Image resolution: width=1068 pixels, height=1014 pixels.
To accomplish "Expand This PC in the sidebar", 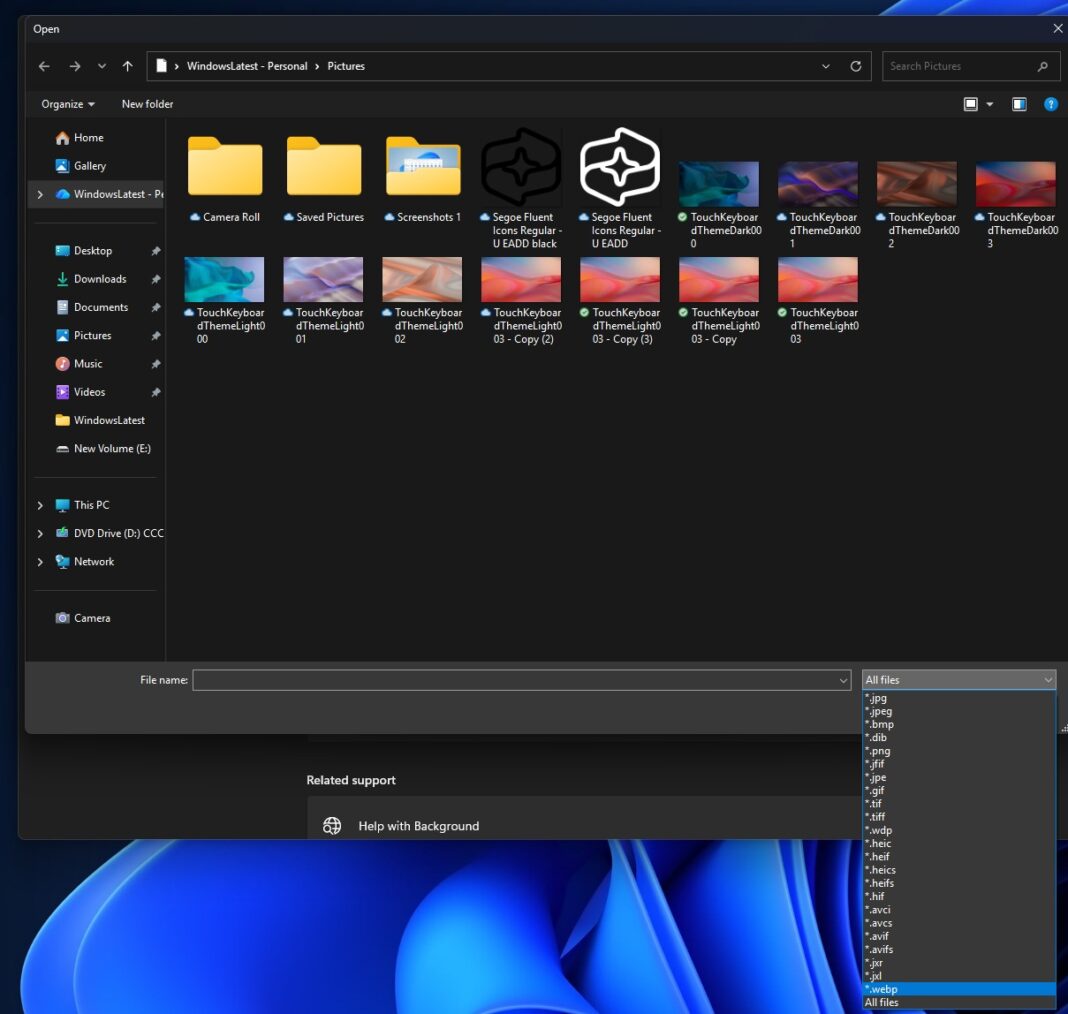I will (41, 504).
